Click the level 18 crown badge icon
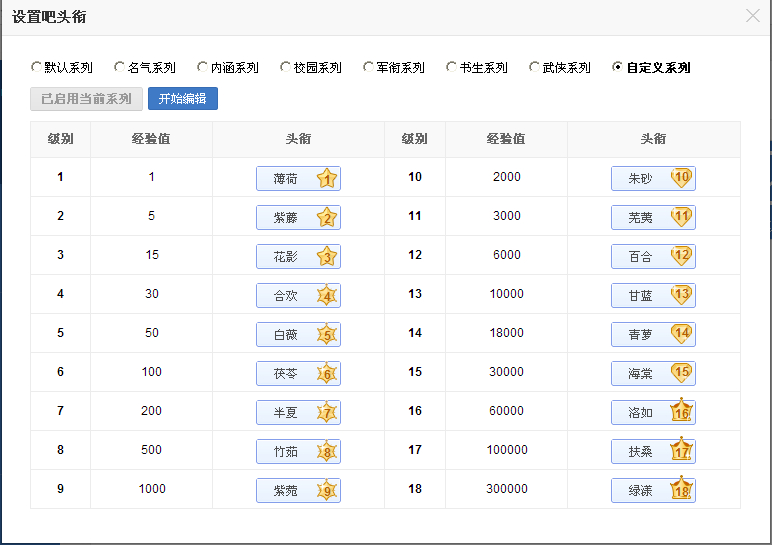 681,487
